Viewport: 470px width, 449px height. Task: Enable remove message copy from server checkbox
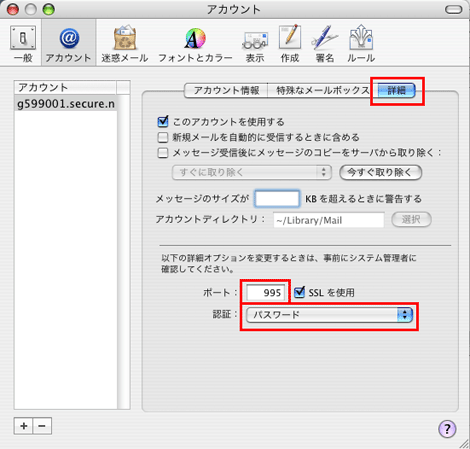point(163,153)
